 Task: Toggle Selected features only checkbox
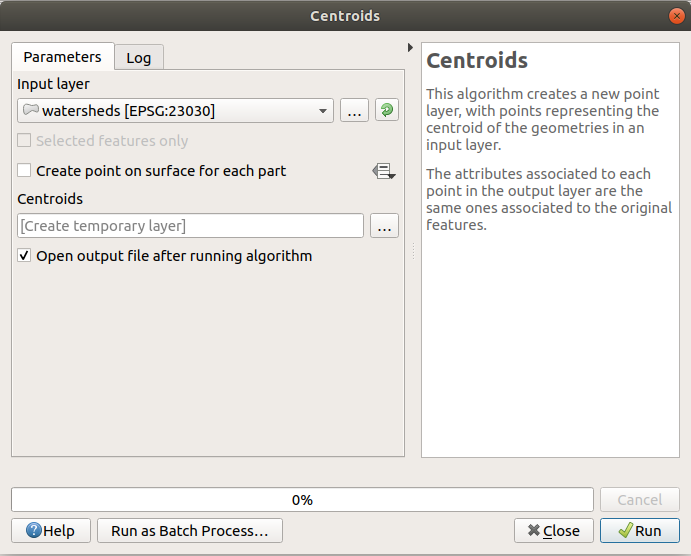[25, 141]
